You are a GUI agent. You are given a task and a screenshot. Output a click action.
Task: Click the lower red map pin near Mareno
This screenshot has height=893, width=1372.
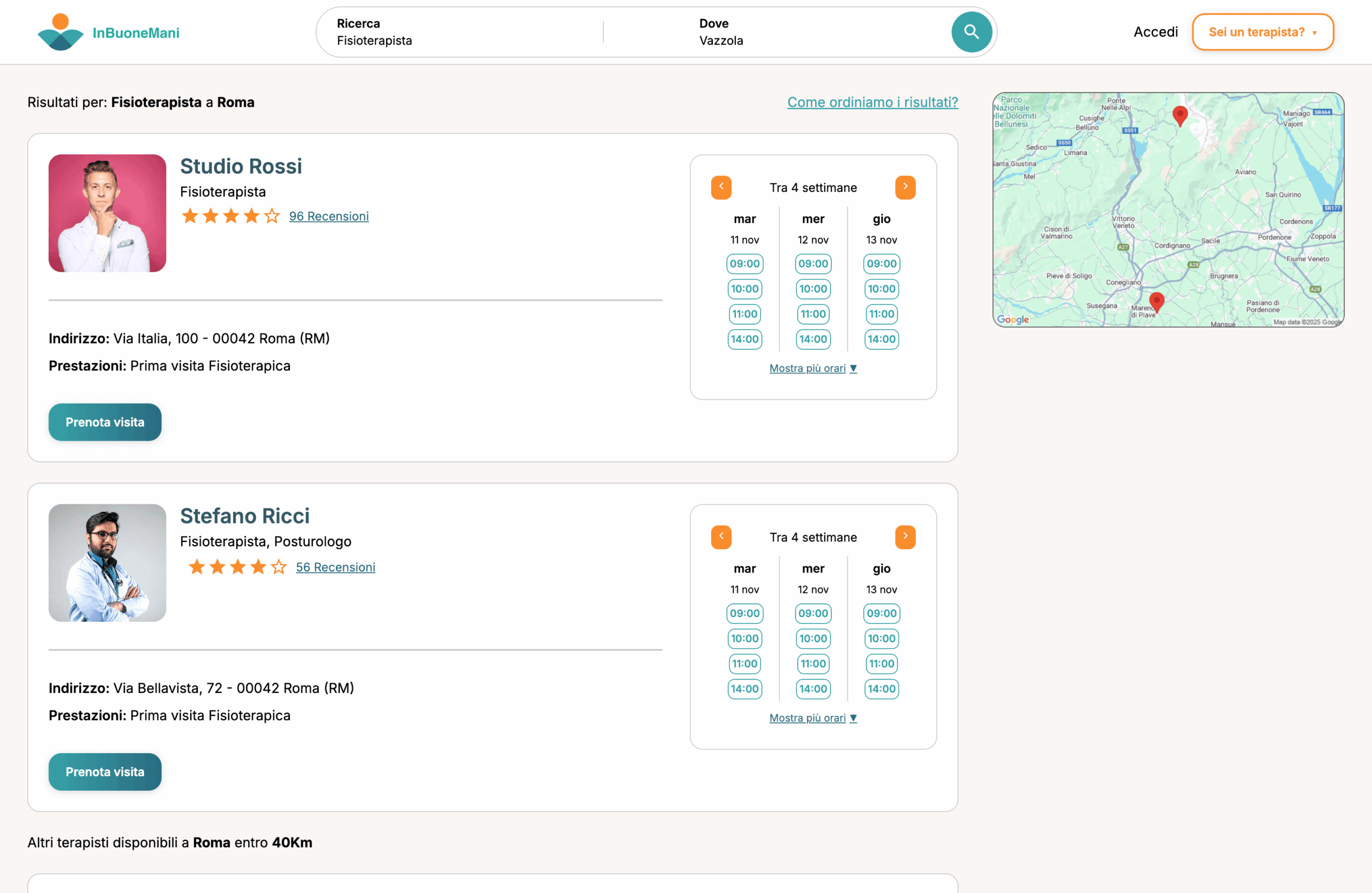click(1156, 301)
